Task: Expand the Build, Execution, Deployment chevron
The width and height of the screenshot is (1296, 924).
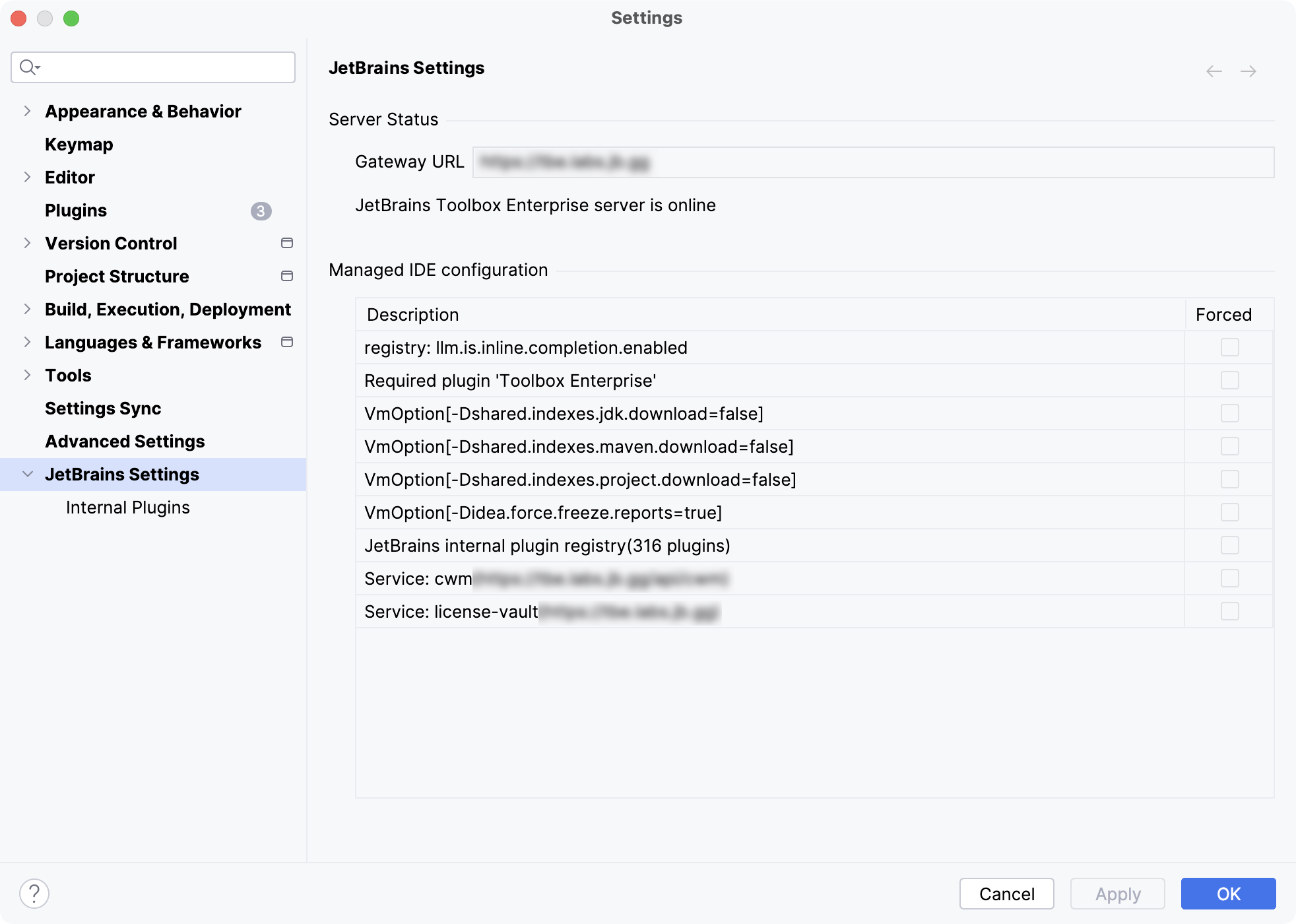Action: pyautogui.click(x=27, y=309)
